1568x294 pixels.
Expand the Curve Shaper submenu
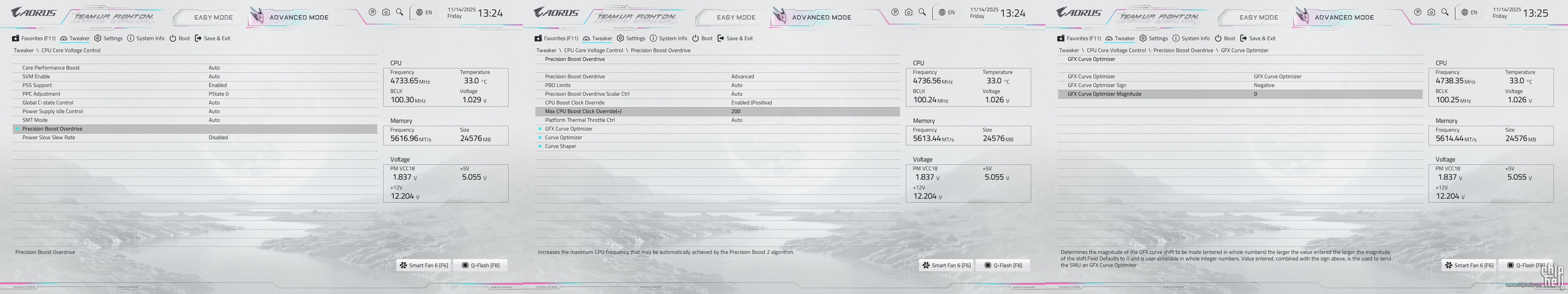560,146
